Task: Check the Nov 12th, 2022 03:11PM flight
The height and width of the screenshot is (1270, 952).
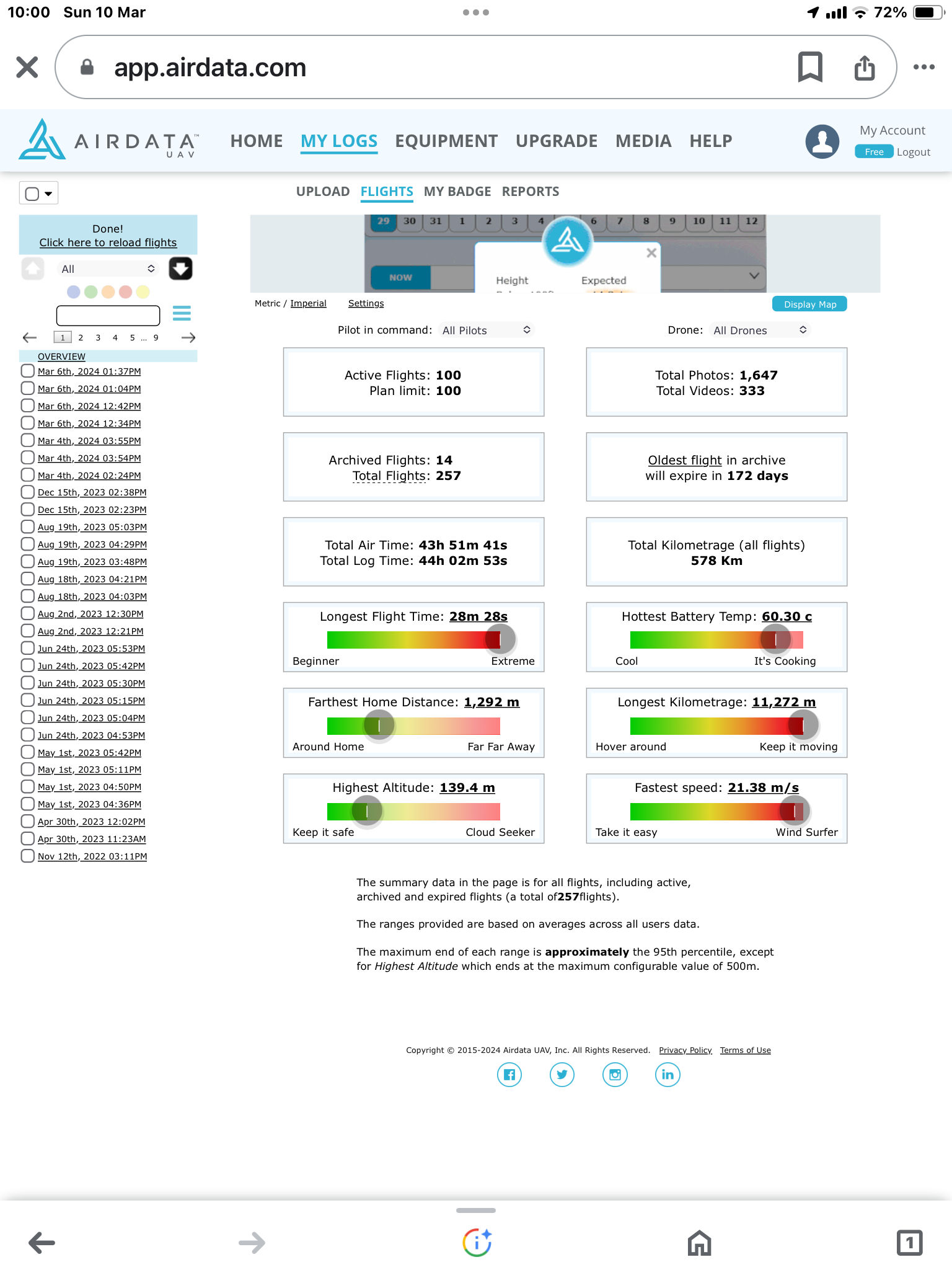Action: click(x=27, y=856)
